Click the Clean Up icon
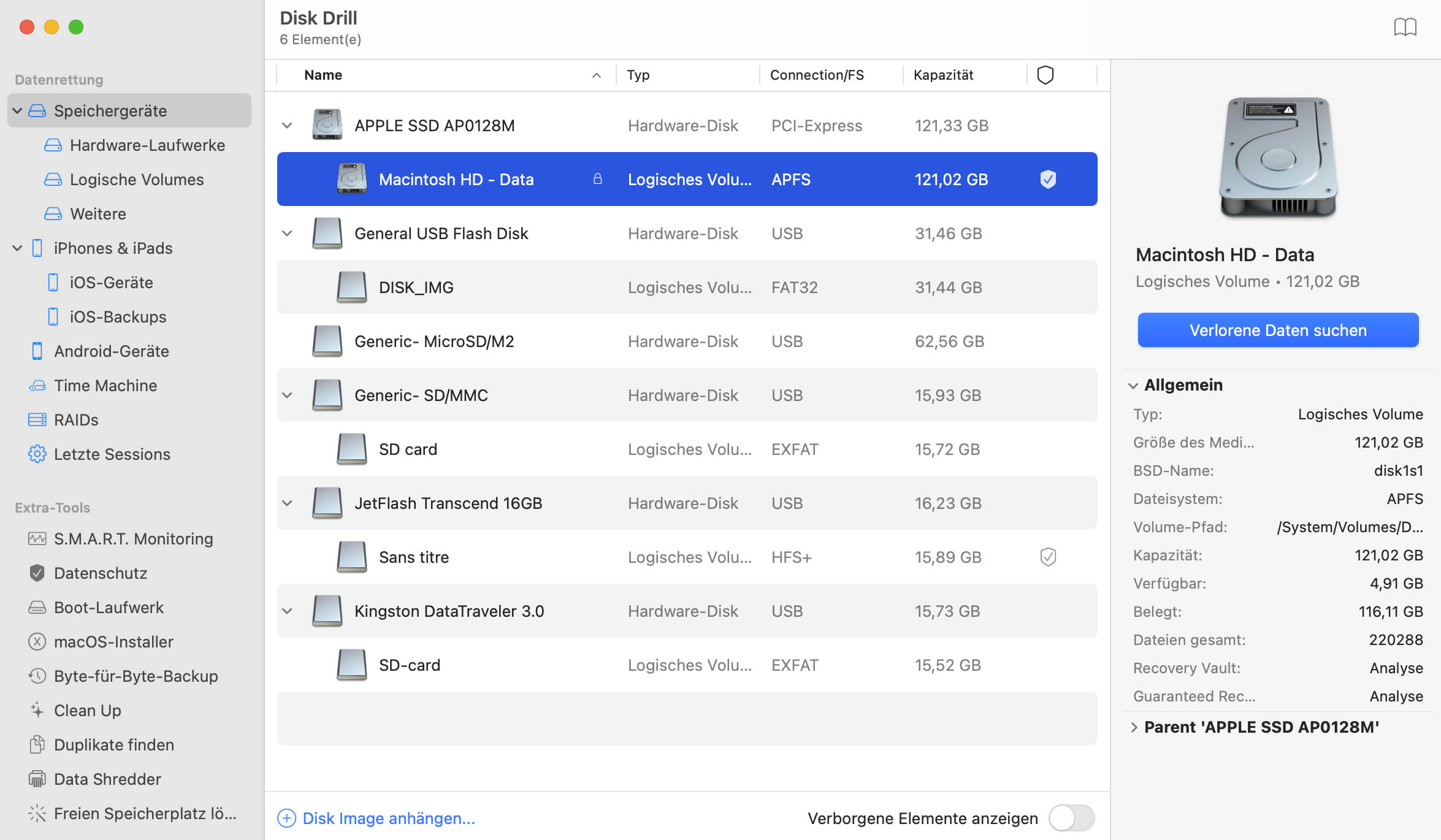Viewport: 1441px width, 840px height. click(x=36, y=711)
